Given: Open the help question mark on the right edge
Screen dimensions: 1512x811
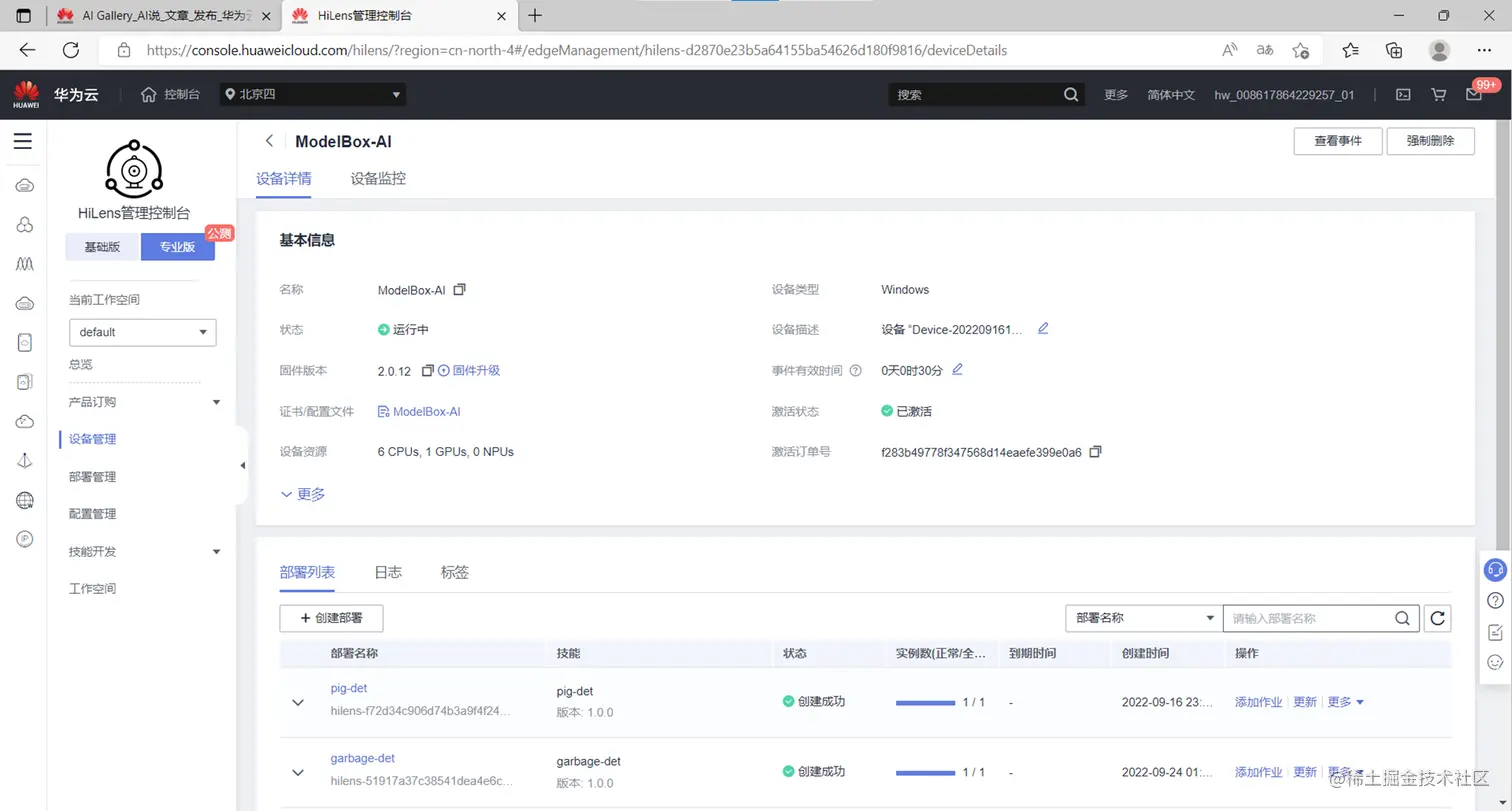Looking at the screenshot, I should [1496, 600].
